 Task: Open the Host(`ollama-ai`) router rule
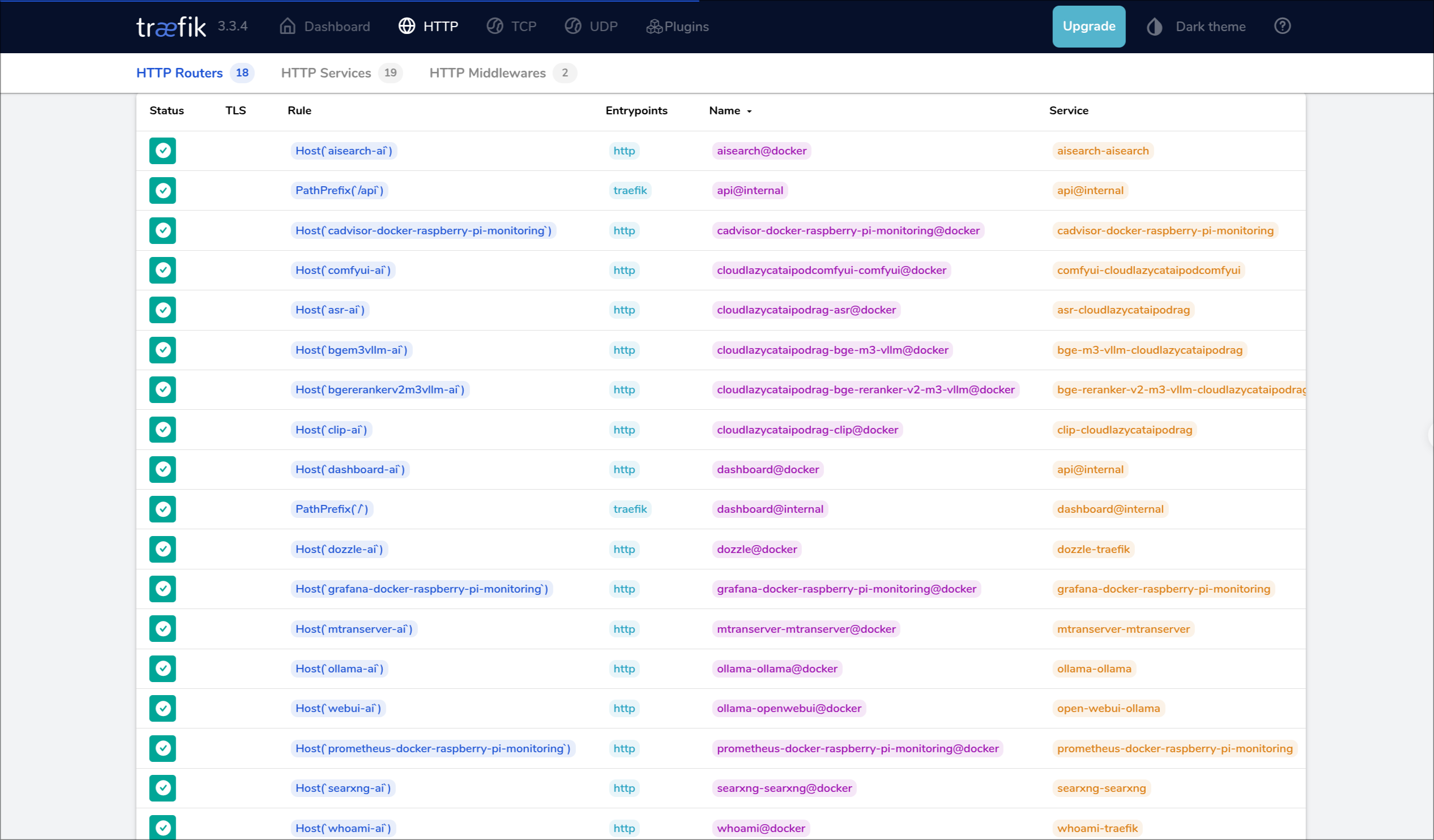click(339, 668)
